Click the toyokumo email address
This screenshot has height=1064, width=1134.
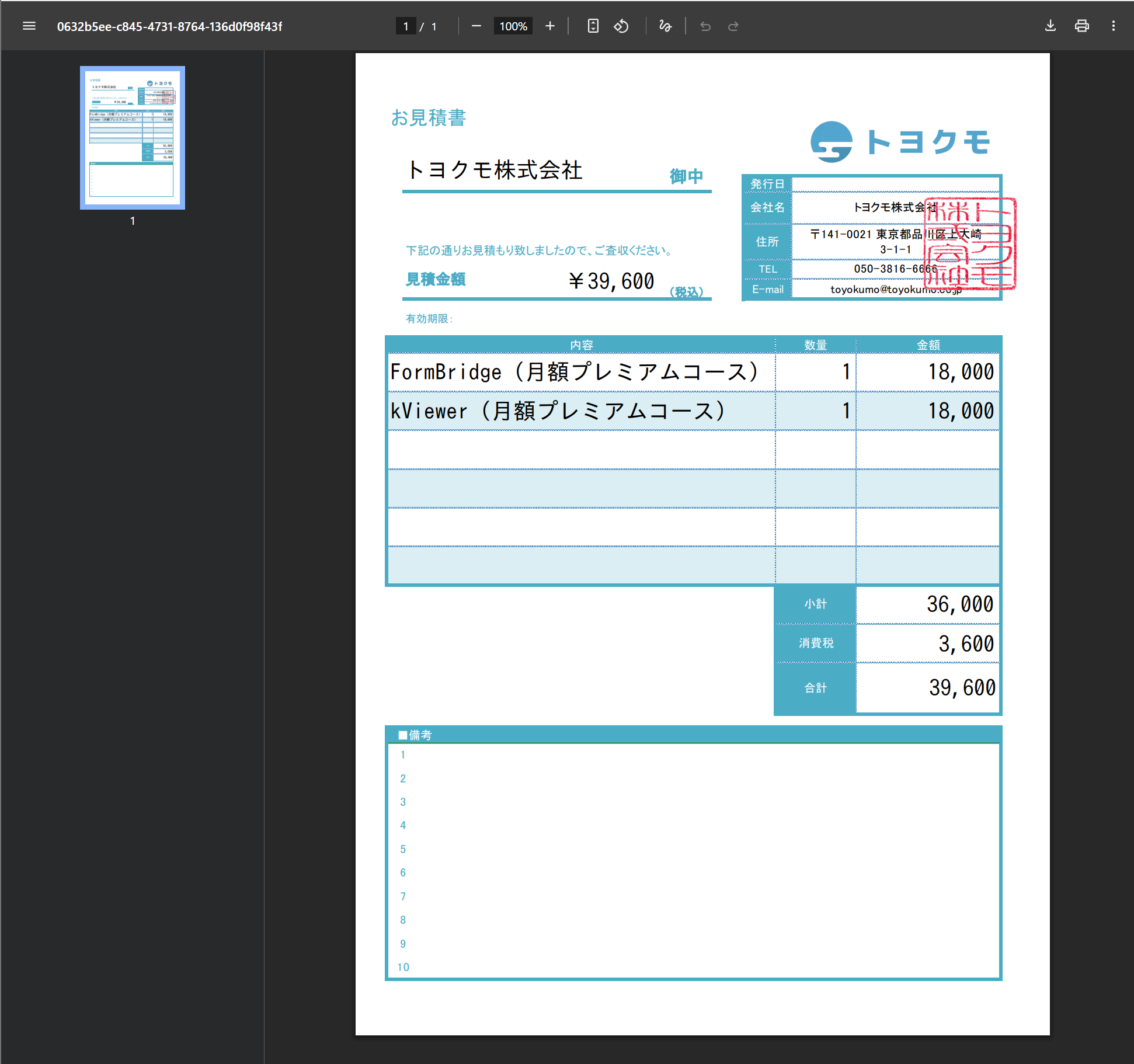click(x=895, y=290)
